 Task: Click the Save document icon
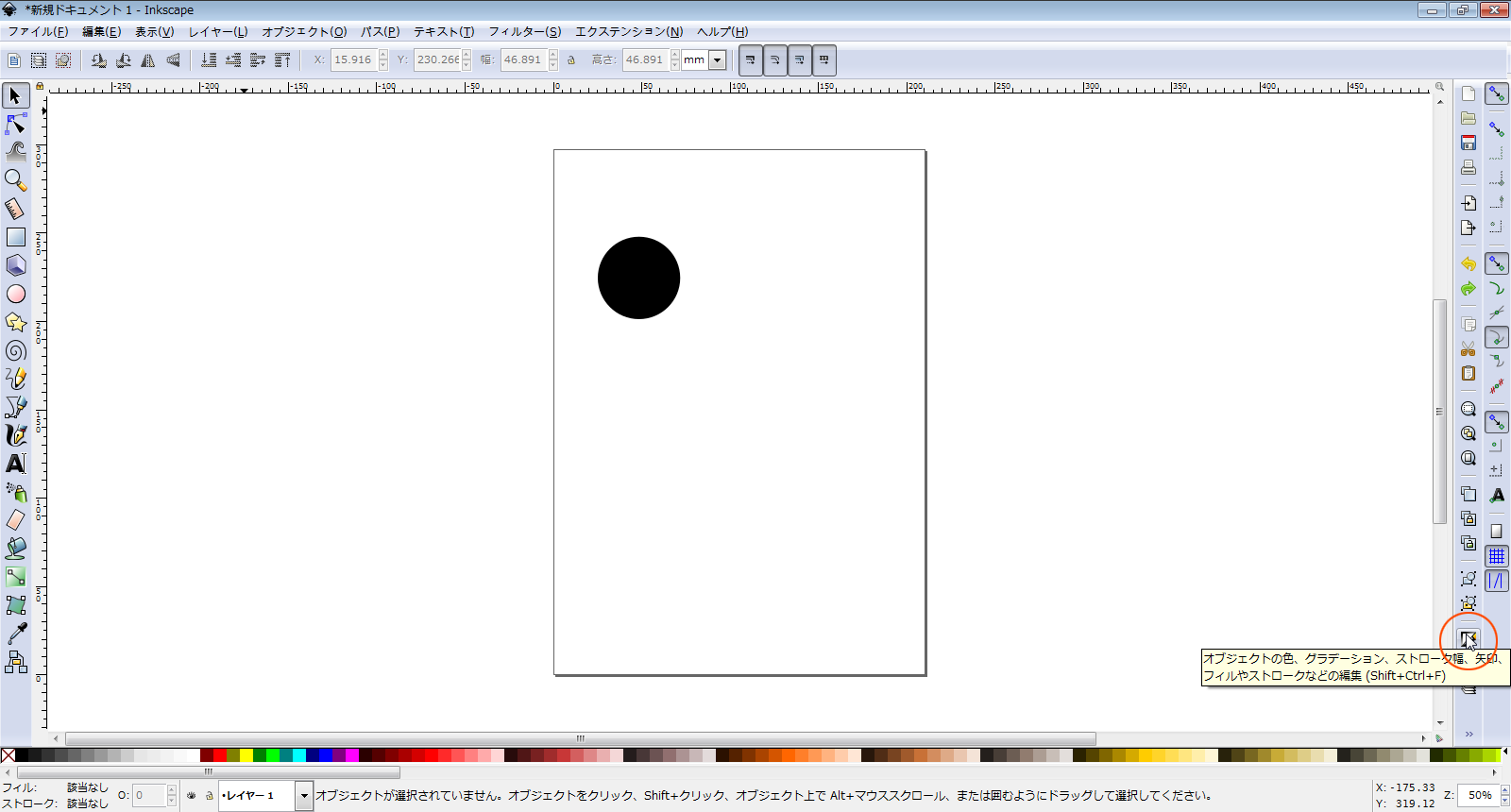click(1468, 143)
